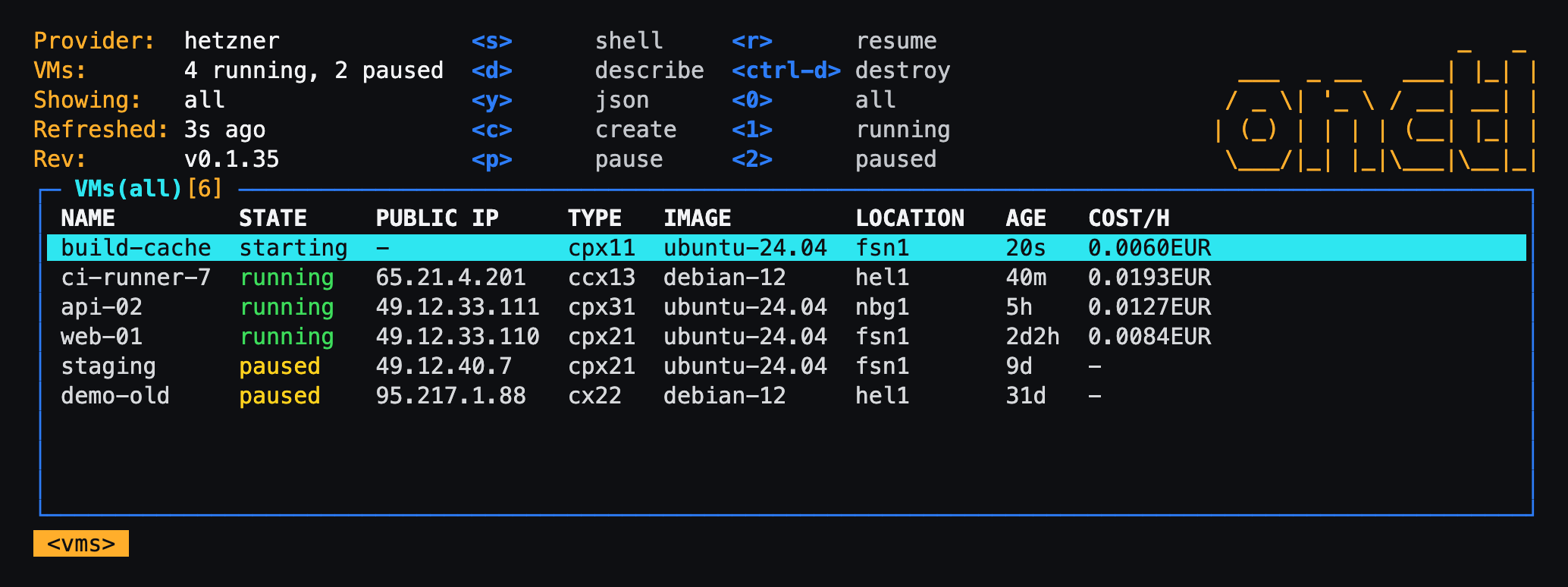Viewport: 1568px width, 587px height.
Task: Click the <vms> breadcrumb tag
Action: tap(81, 544)
